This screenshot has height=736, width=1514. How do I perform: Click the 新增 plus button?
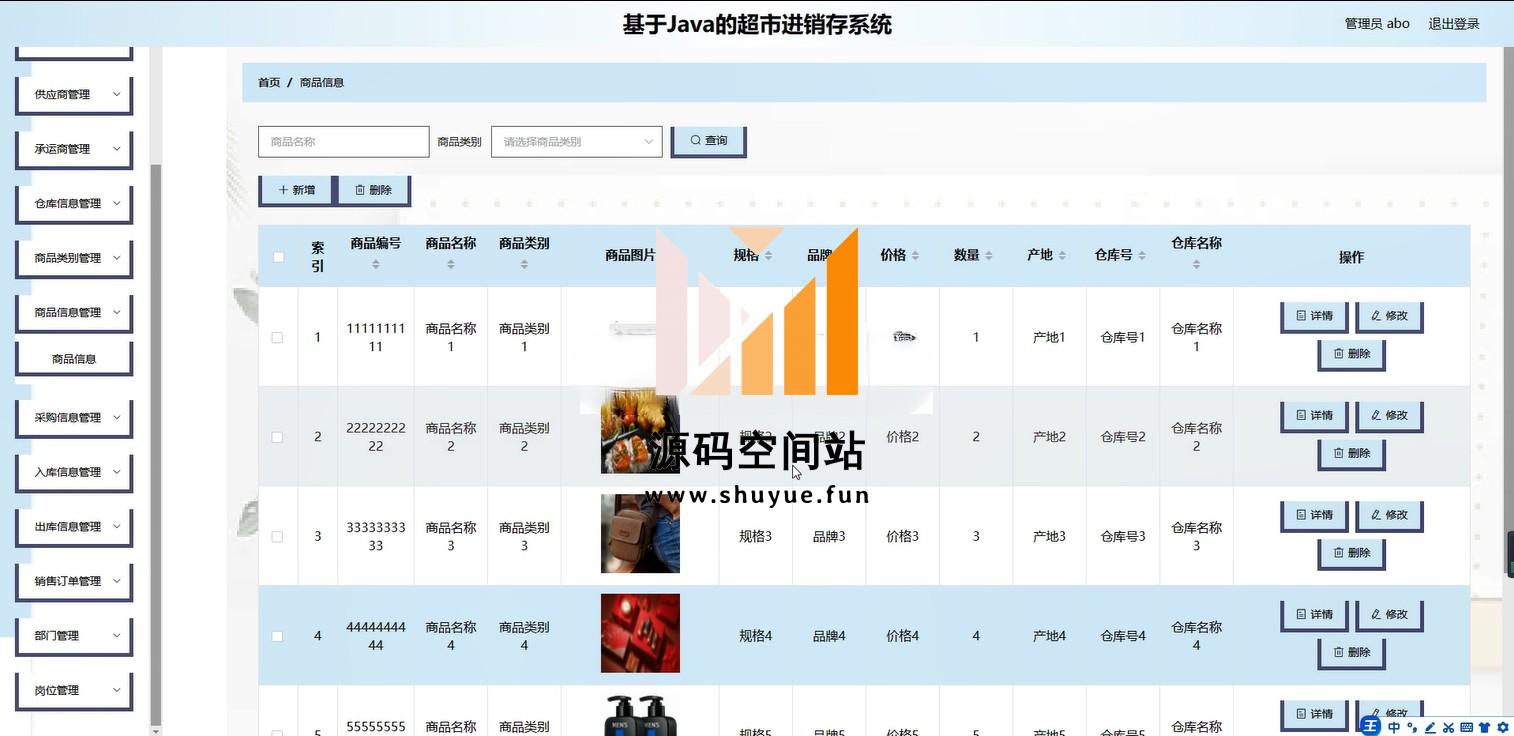click(x=297, y=190)
